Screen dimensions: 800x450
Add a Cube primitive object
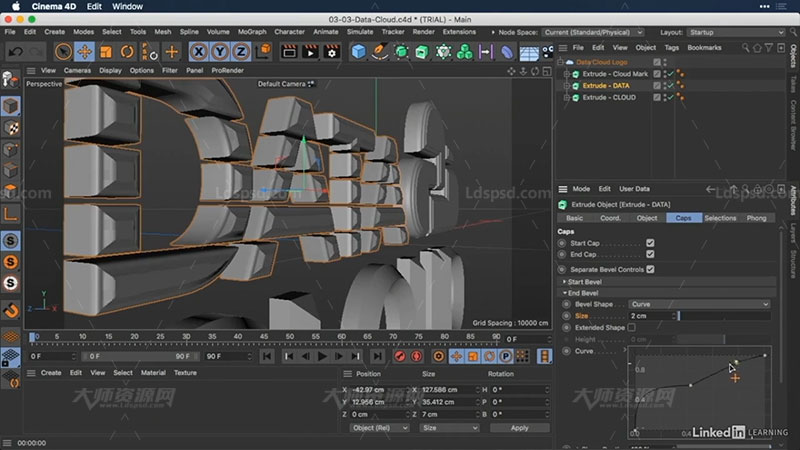[x=359, y=52]
